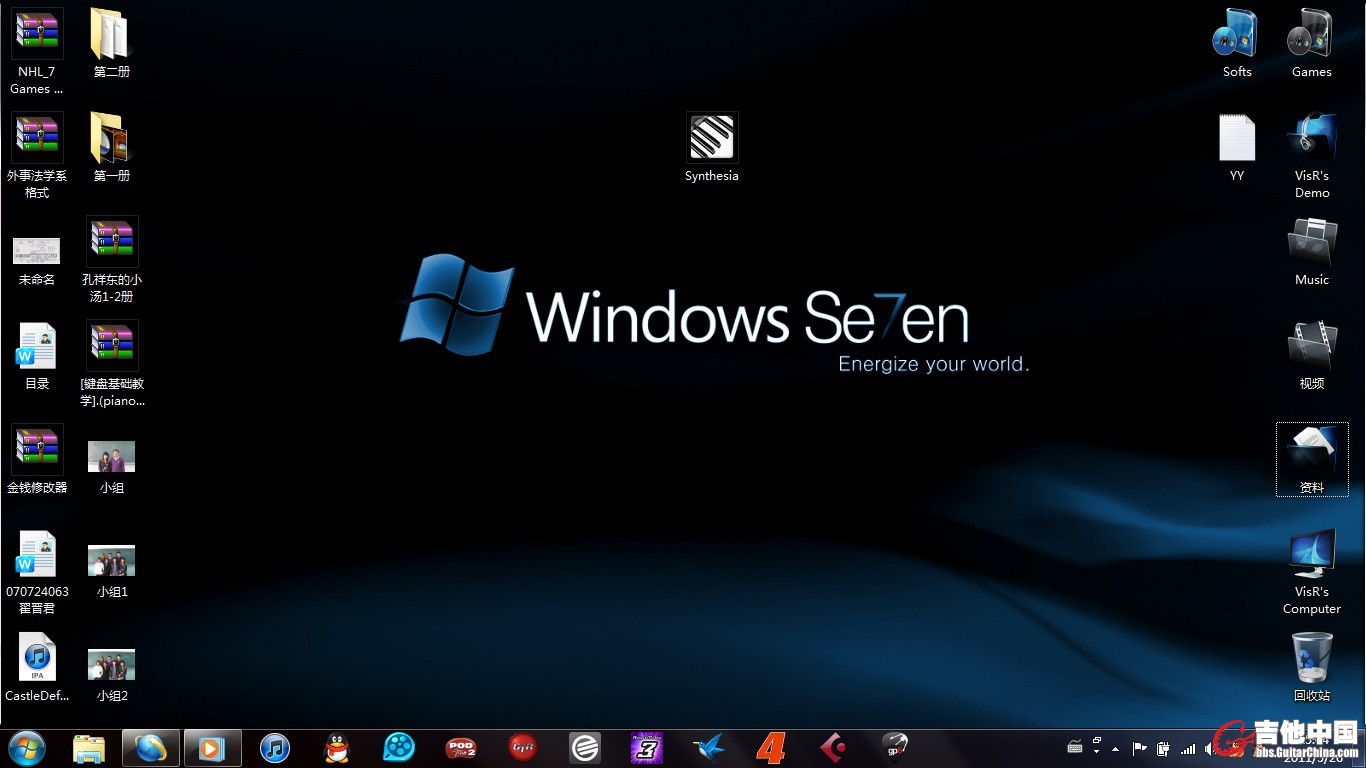Launch the red Guitar Rig taskbar icon
Image resolution: width=1366 pixels, height=768 pixels.
(x=523, y=748)
